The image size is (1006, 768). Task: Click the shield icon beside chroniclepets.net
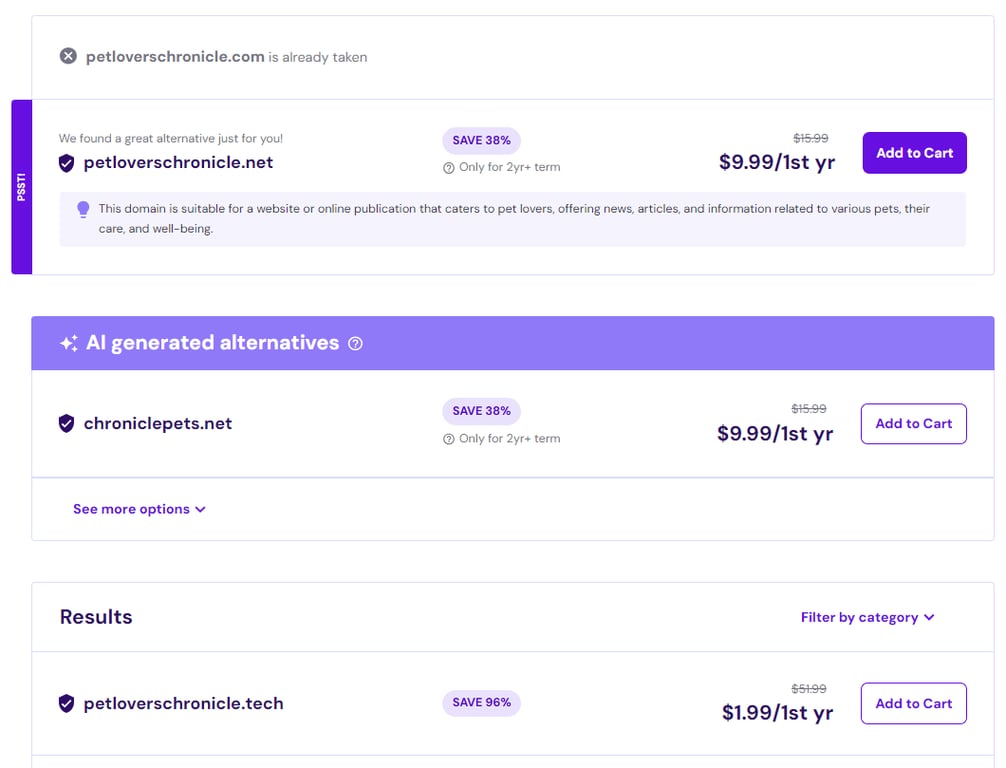(66, 423)
